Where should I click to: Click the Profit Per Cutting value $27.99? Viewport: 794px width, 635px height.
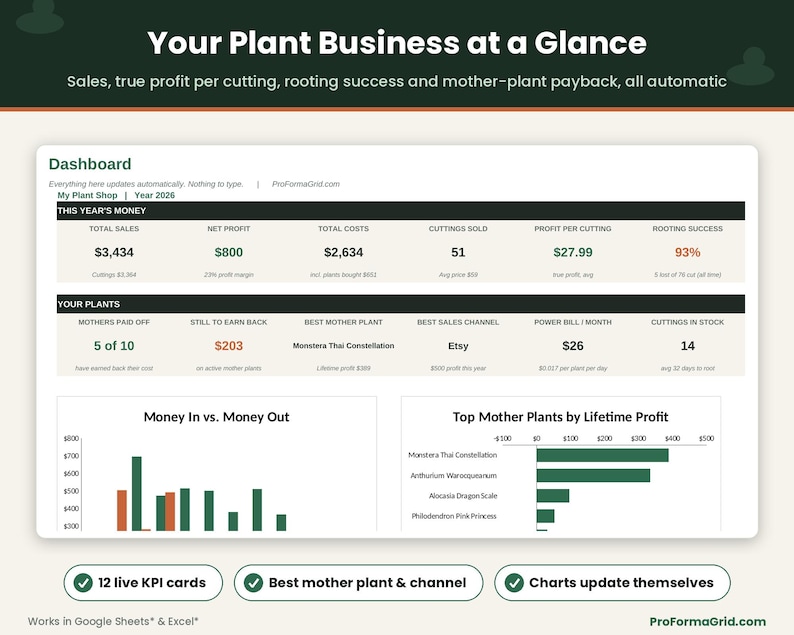tap(573, 252)
